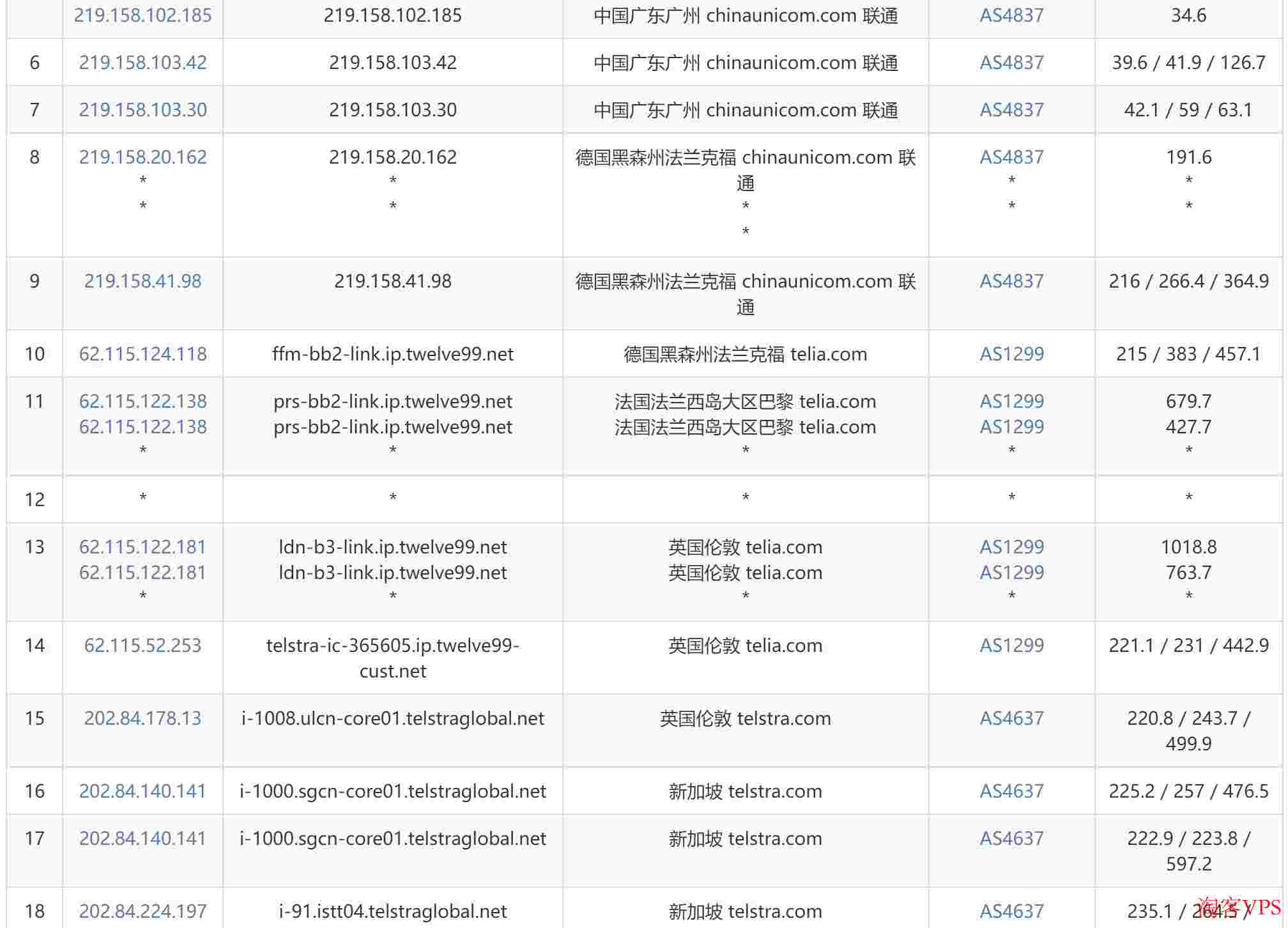Select latency value 222.9 / 223.8 / 597.2
This screenshot has height=928, width=1288.
(1188, 851)
